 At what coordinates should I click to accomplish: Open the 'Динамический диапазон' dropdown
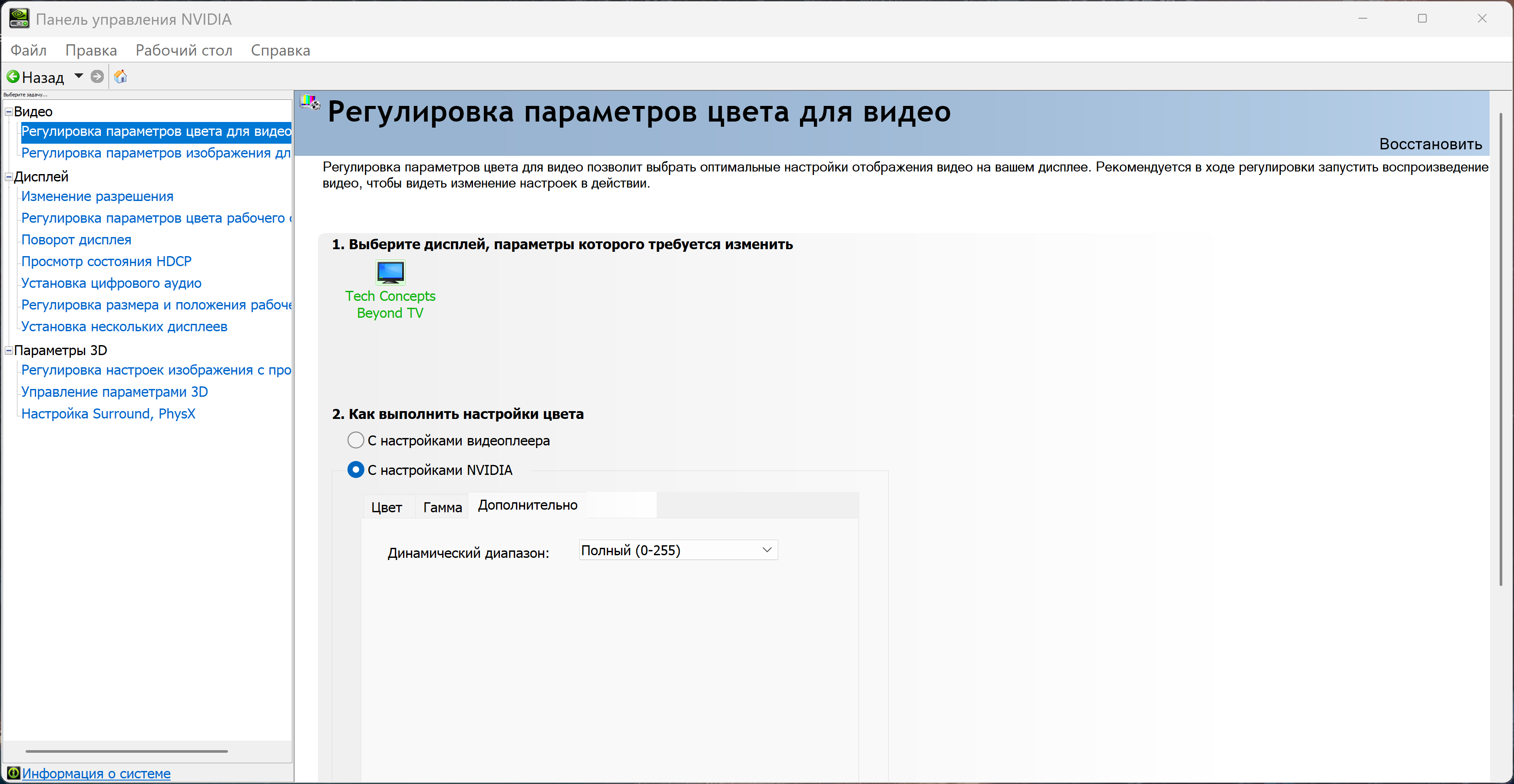pos(678,550)
